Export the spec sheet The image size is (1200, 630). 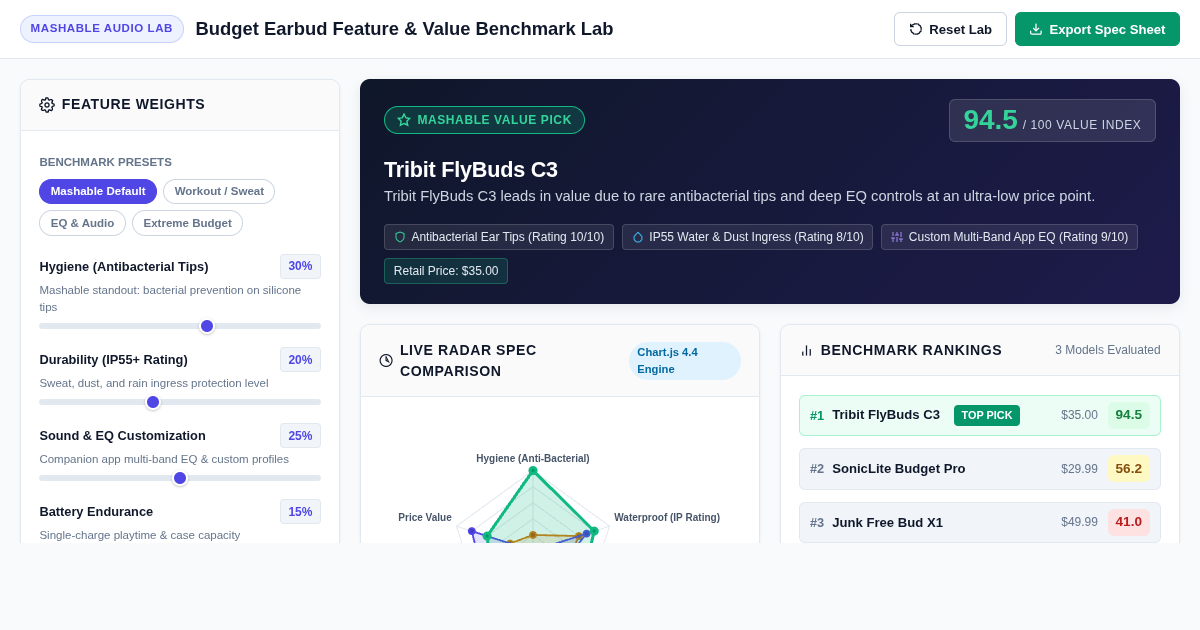(x=1097, y=29)
